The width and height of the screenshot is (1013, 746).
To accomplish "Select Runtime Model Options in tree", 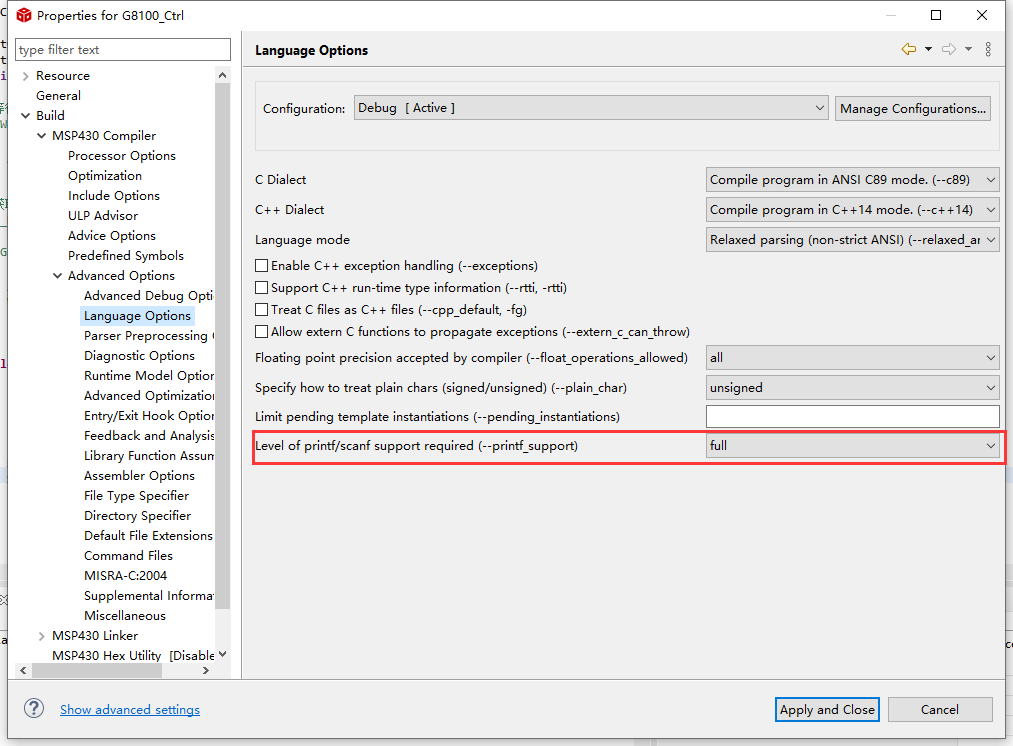I will (148, 376).
